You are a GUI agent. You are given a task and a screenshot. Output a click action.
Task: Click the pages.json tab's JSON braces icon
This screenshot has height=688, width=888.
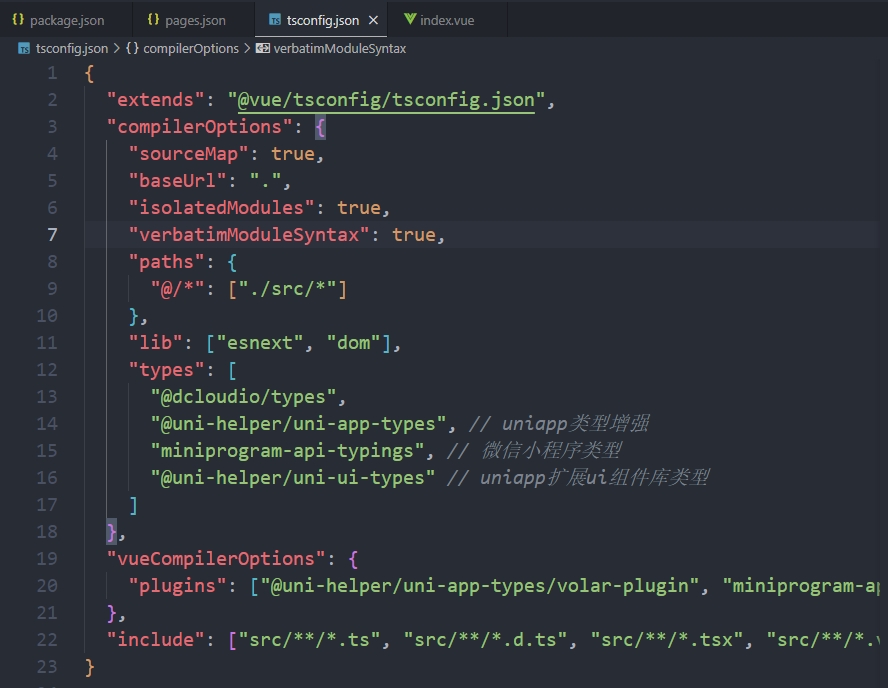[153, 20]
